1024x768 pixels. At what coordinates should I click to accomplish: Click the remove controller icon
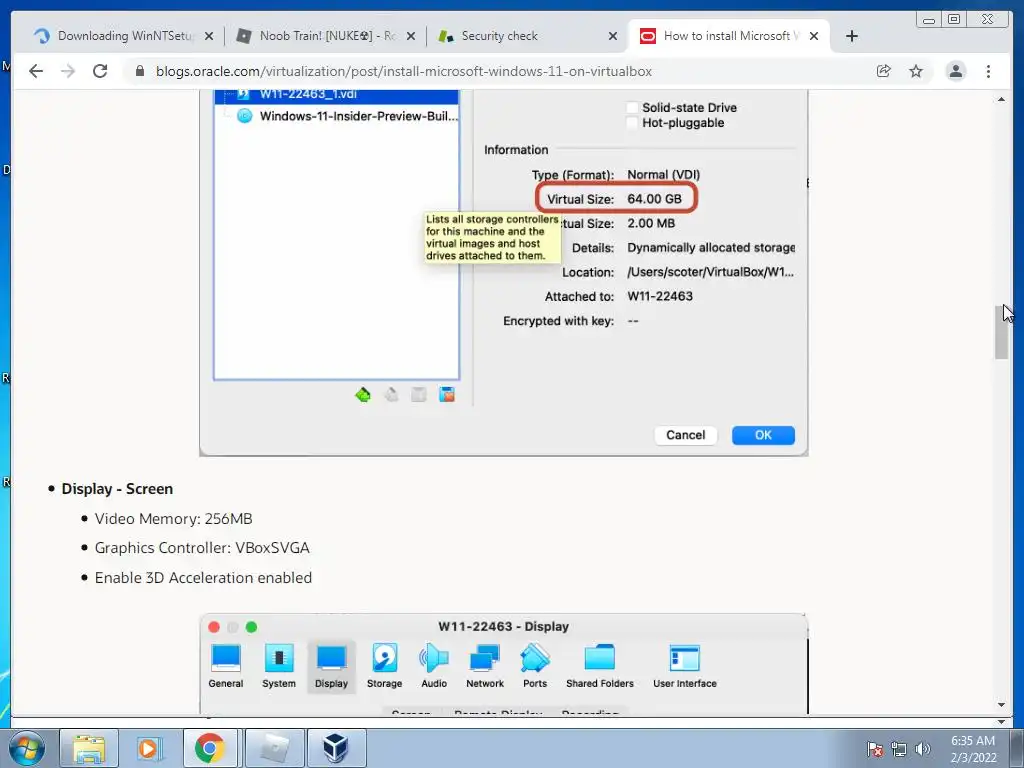[391, 394]
